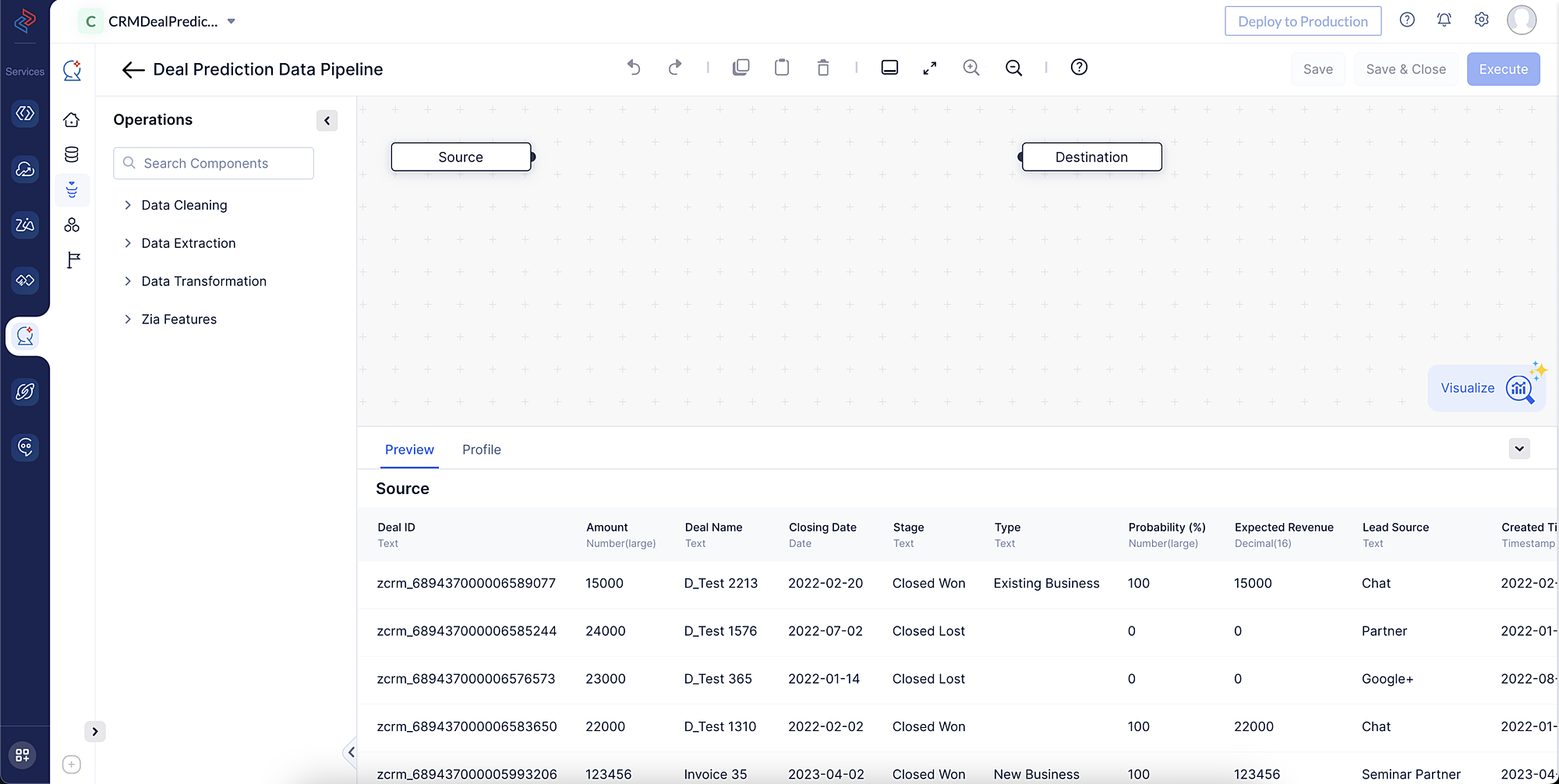Switch to the Profile tab

pos(482,450)
